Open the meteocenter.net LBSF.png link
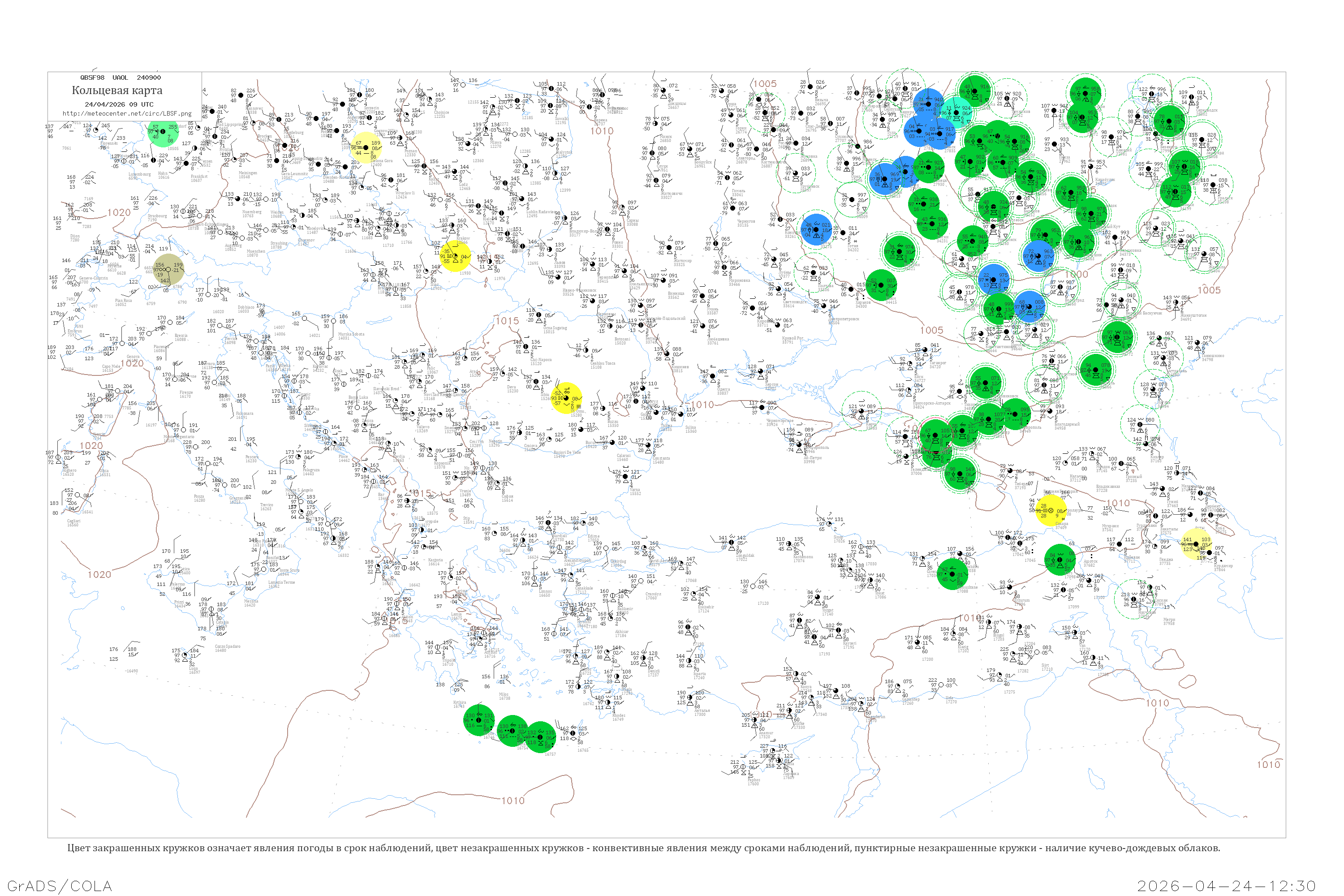1344x896 pixels. [127, 113]
